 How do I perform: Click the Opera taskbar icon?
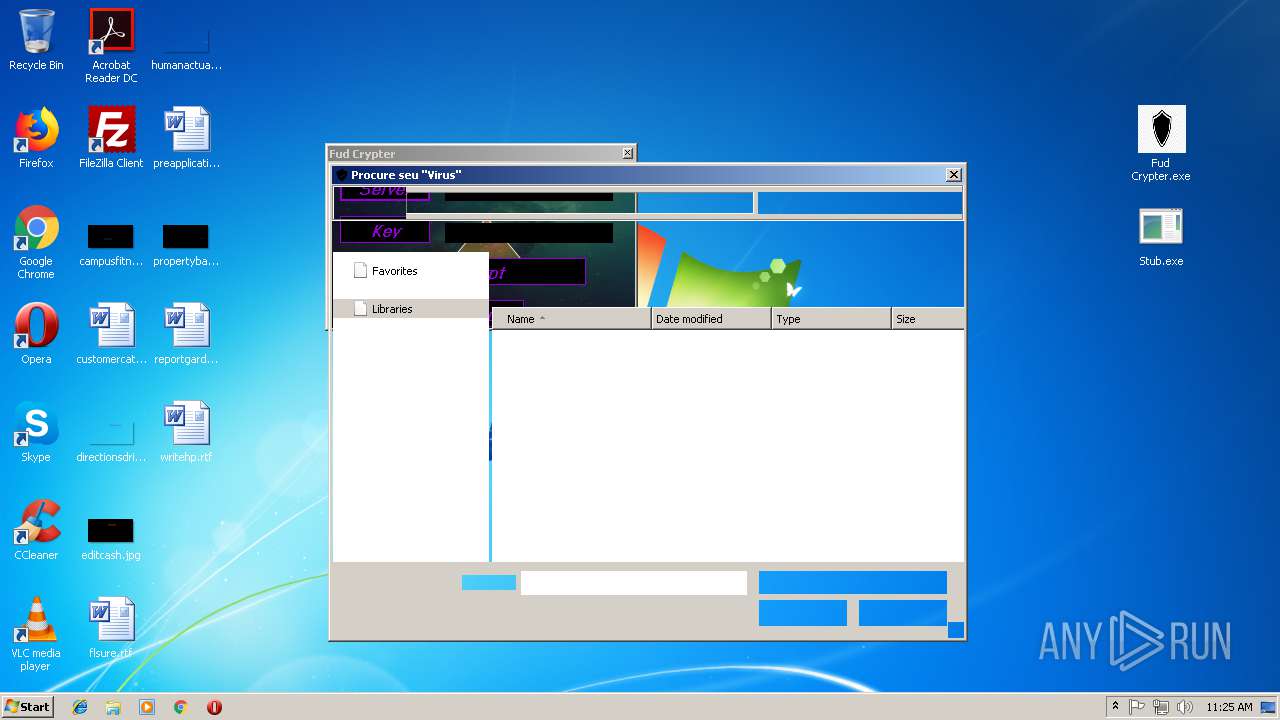pyautogui.click(x=214, y=707)
